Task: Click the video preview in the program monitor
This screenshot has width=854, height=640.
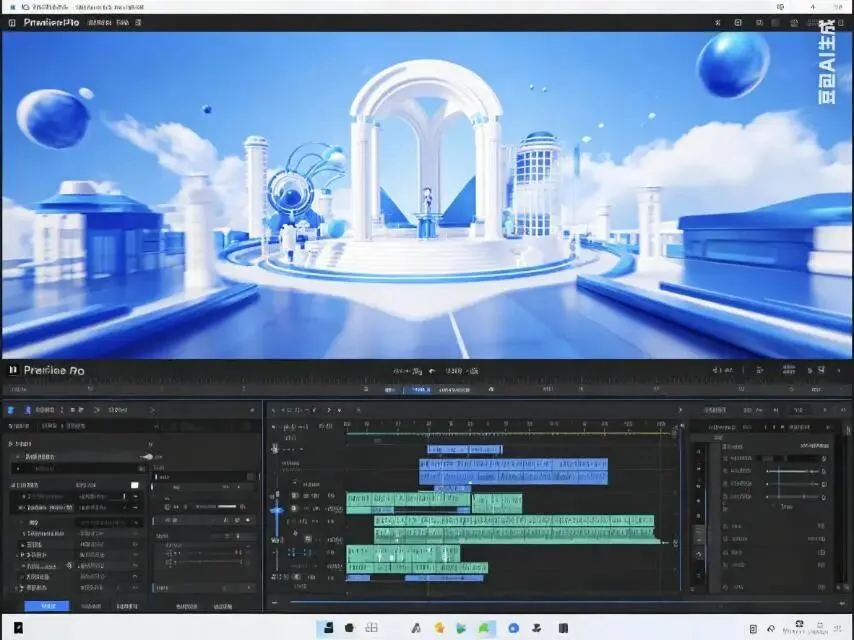Action: click(427, 195)
